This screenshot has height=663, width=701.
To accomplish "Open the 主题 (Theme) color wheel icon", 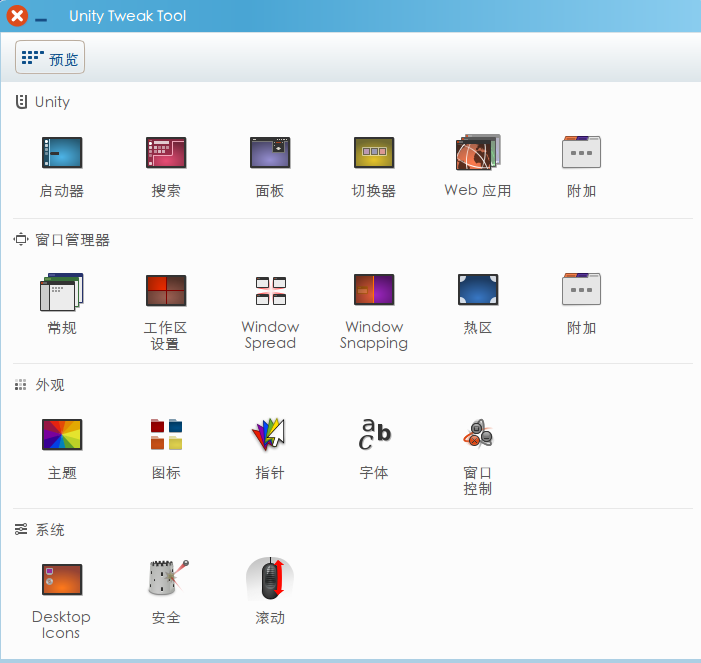I will 62,435.
